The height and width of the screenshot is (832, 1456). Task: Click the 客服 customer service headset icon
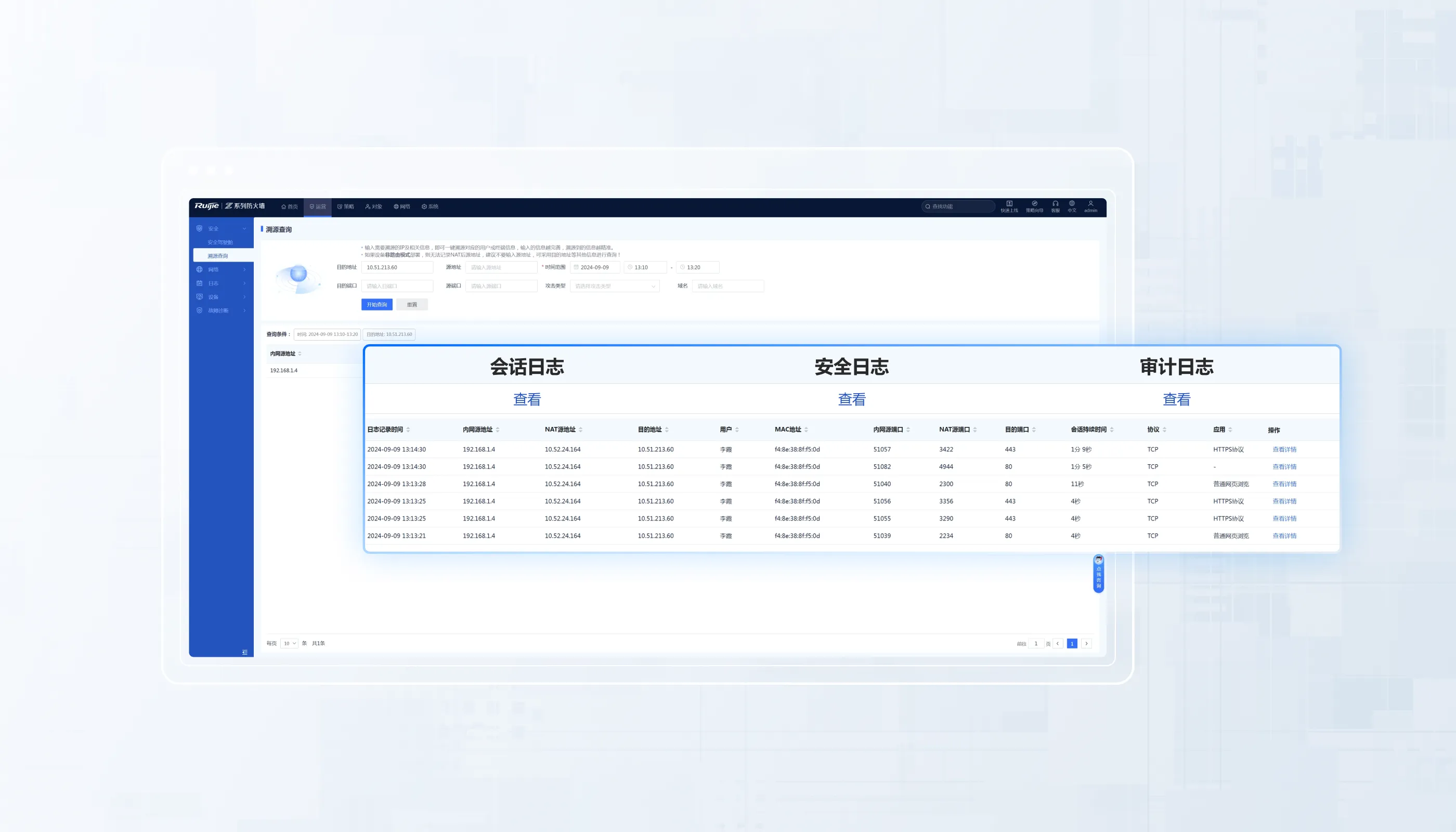coord(1056,203)
